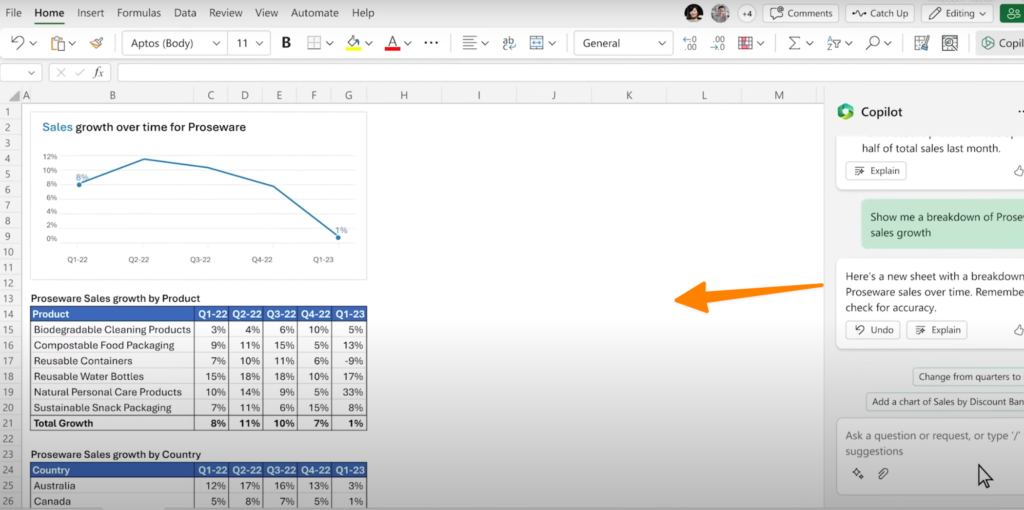Open the font size 11 dropdown
This screenshot has width=1024, height=510.
pos(248,43)
